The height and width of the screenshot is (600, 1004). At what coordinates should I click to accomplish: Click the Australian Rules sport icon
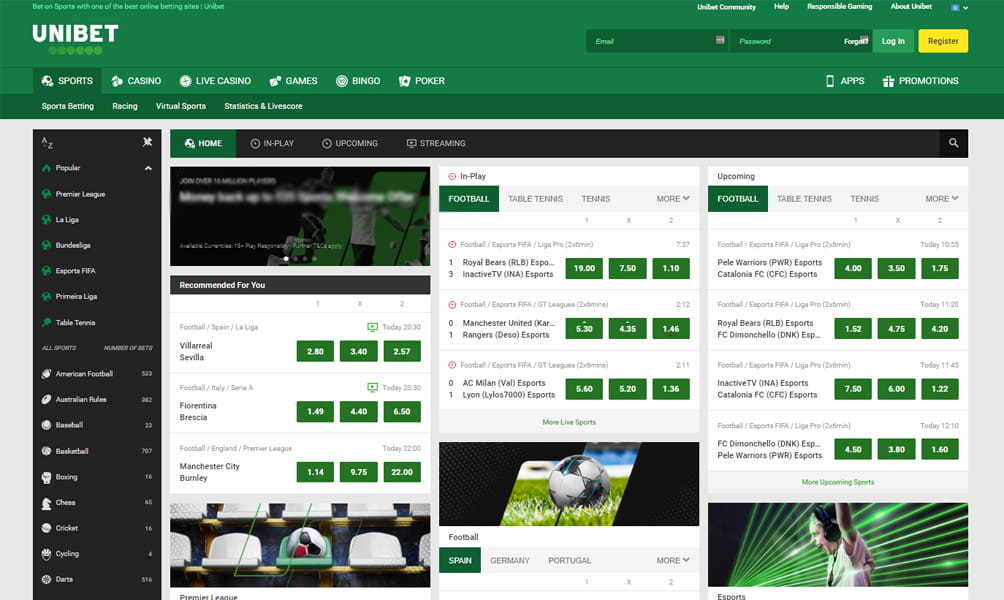coord(46,400)
